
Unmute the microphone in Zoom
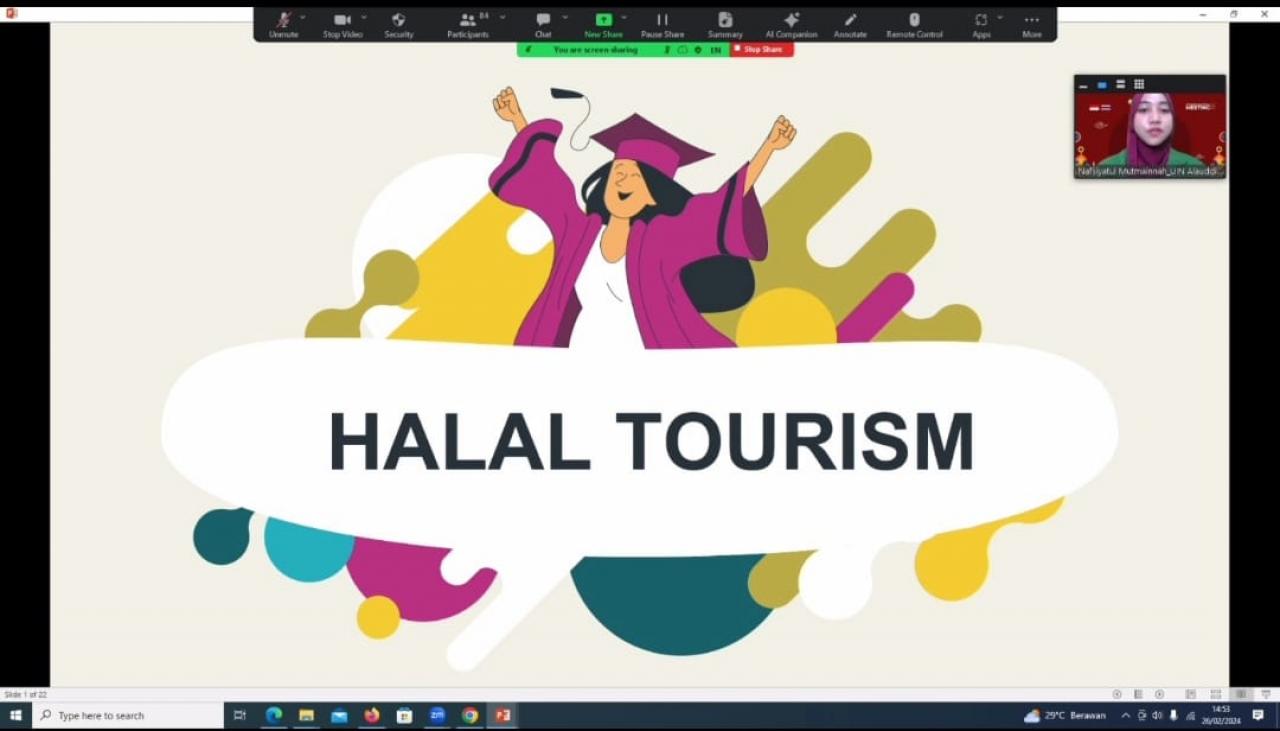pyautogui.click(x=283, y=22)
